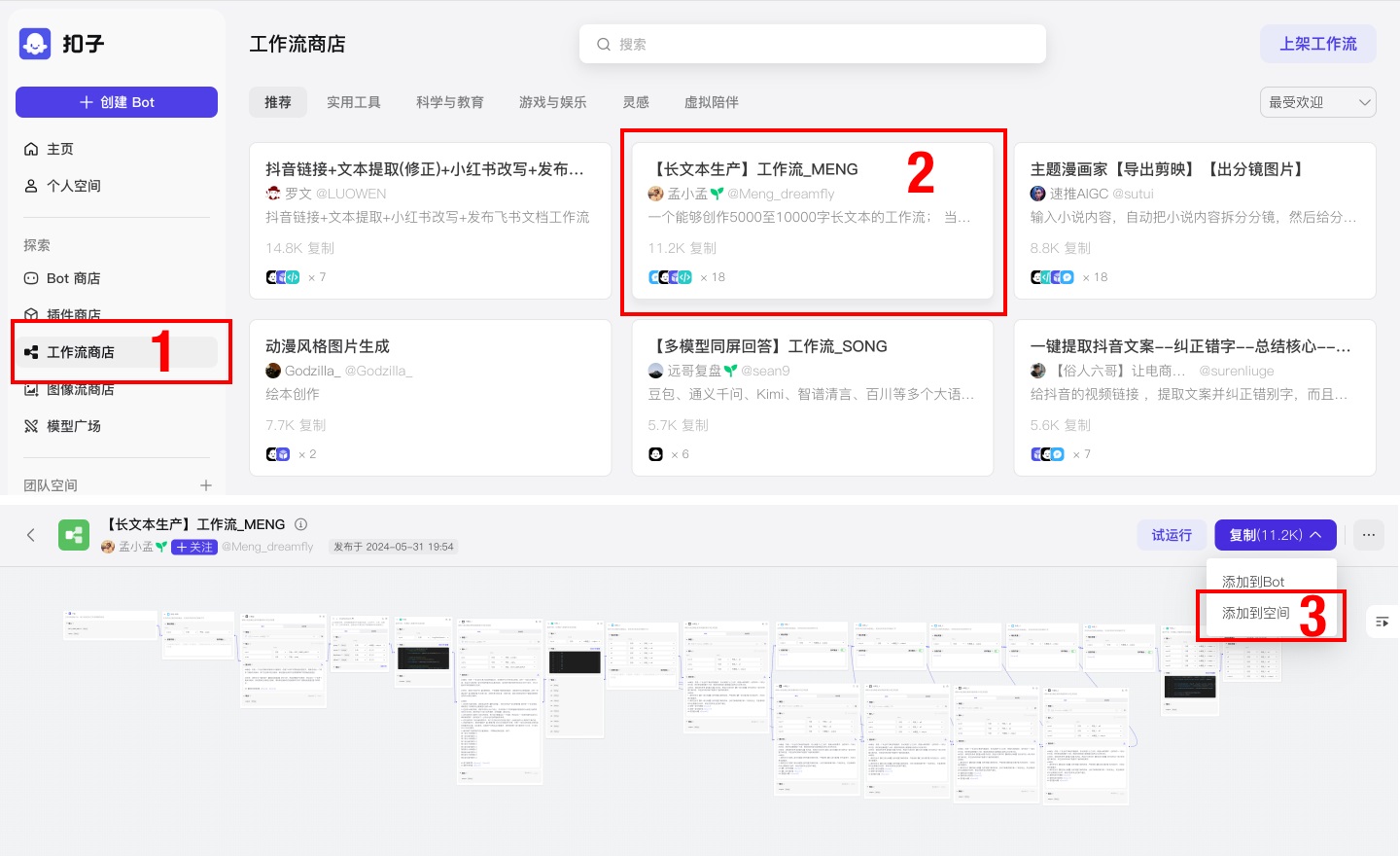Click the workflow store icon in sidebar
The image size is (1400, 856).
tap(31, 352)
